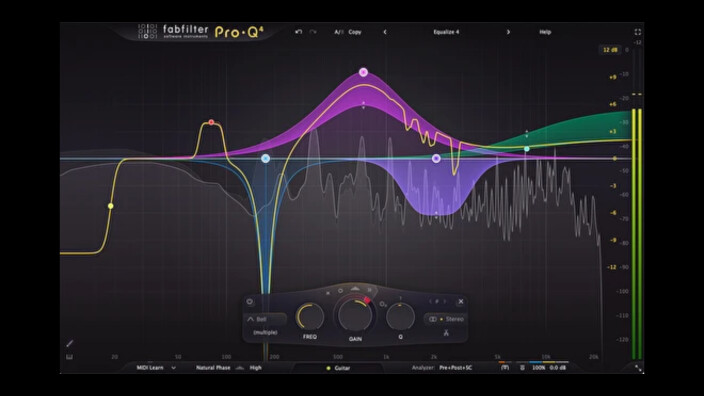The height and width of the screenshot is (396, 704).
Task: Go to the next preset arrow
Action: 508,32
